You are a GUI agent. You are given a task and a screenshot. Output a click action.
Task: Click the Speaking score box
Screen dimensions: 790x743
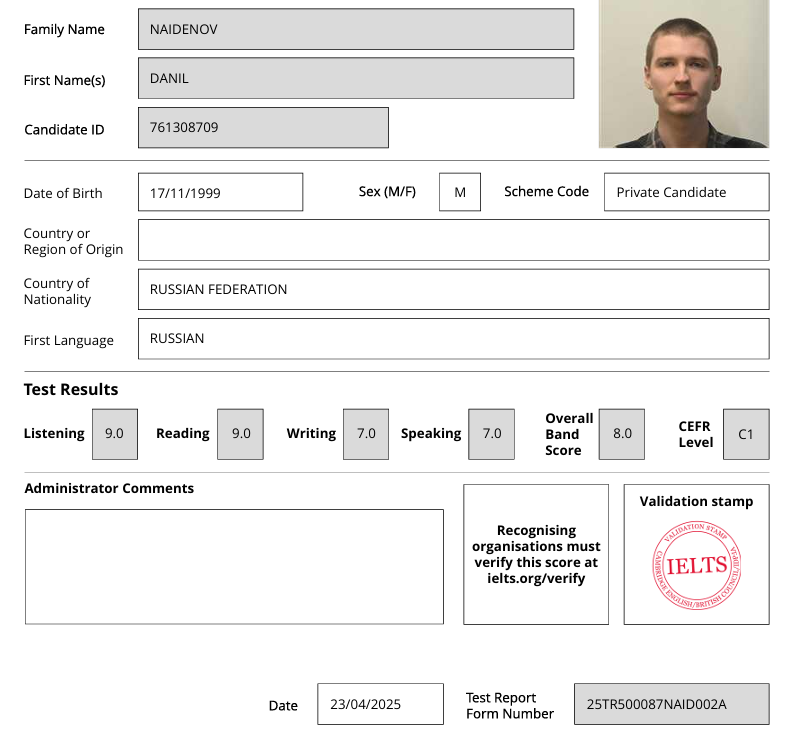[x=491, y=434]
